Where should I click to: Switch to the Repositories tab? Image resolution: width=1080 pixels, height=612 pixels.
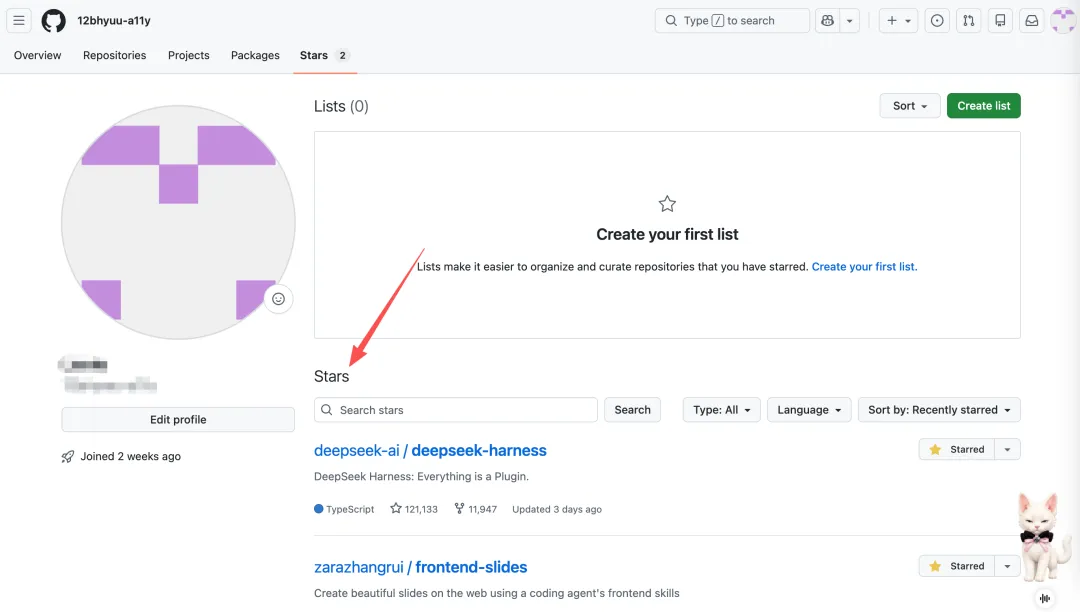coord(114,55)
